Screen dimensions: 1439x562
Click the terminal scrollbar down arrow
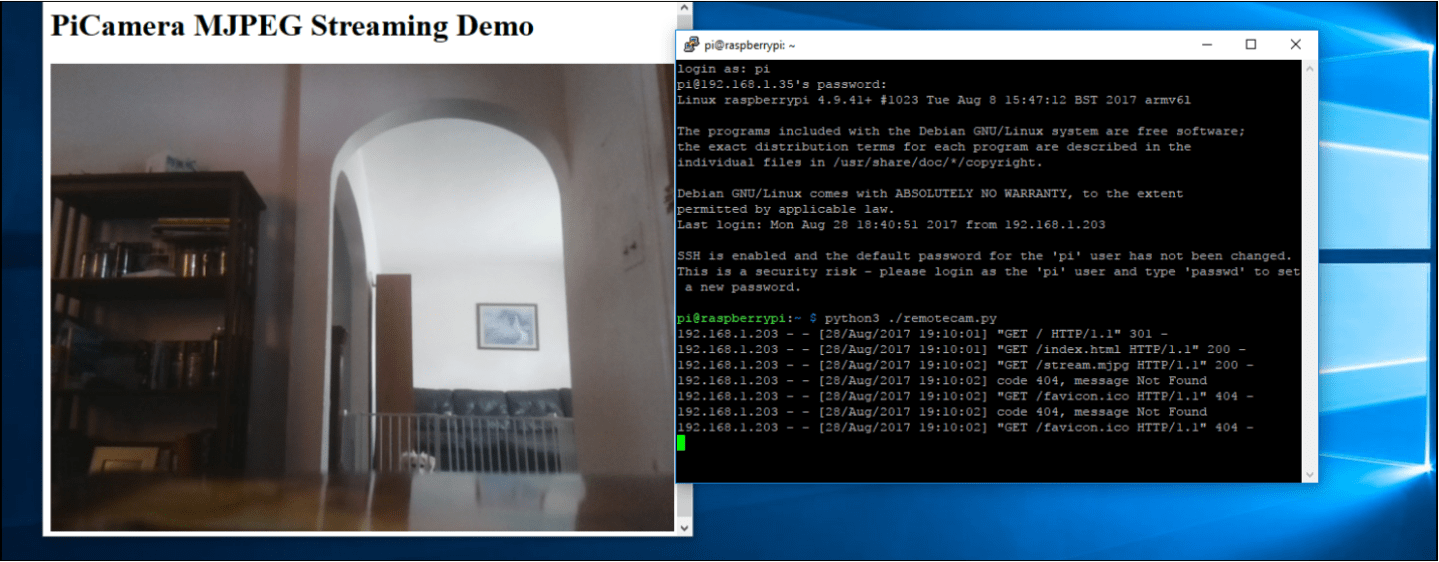click(1309, 474)
